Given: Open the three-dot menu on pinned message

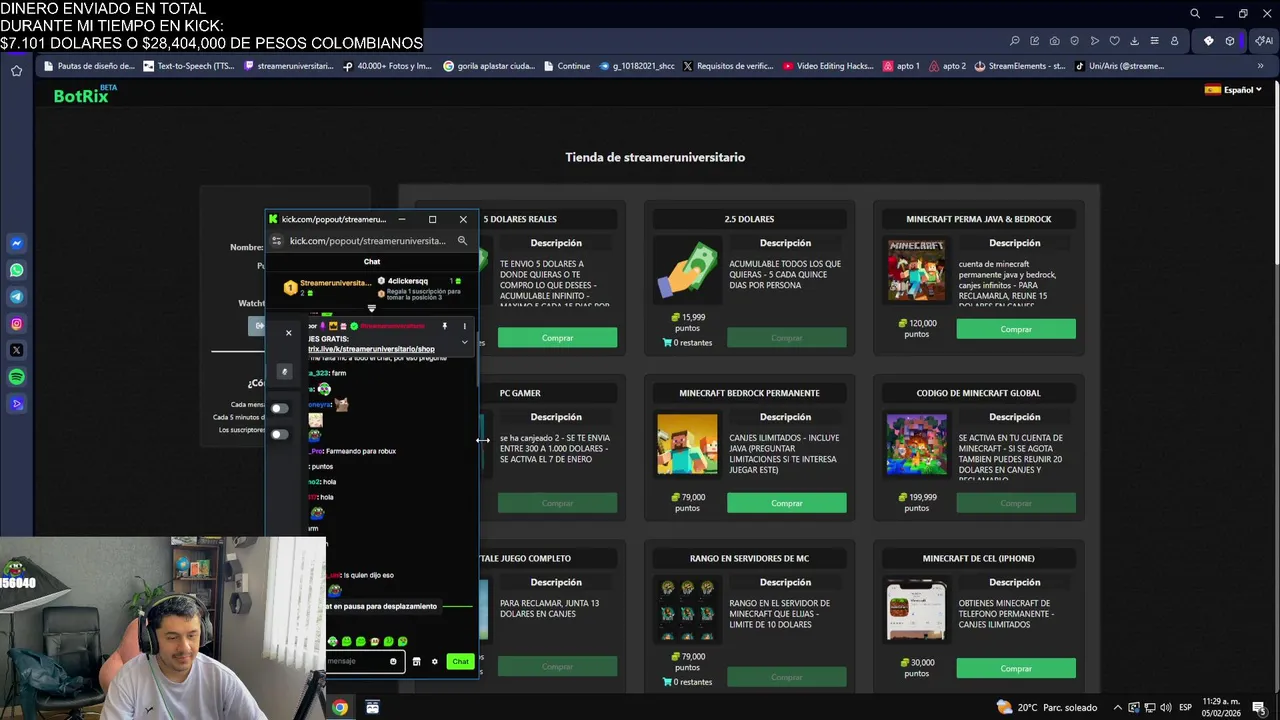Looking at the screenshot, I should tap(464, 326).
